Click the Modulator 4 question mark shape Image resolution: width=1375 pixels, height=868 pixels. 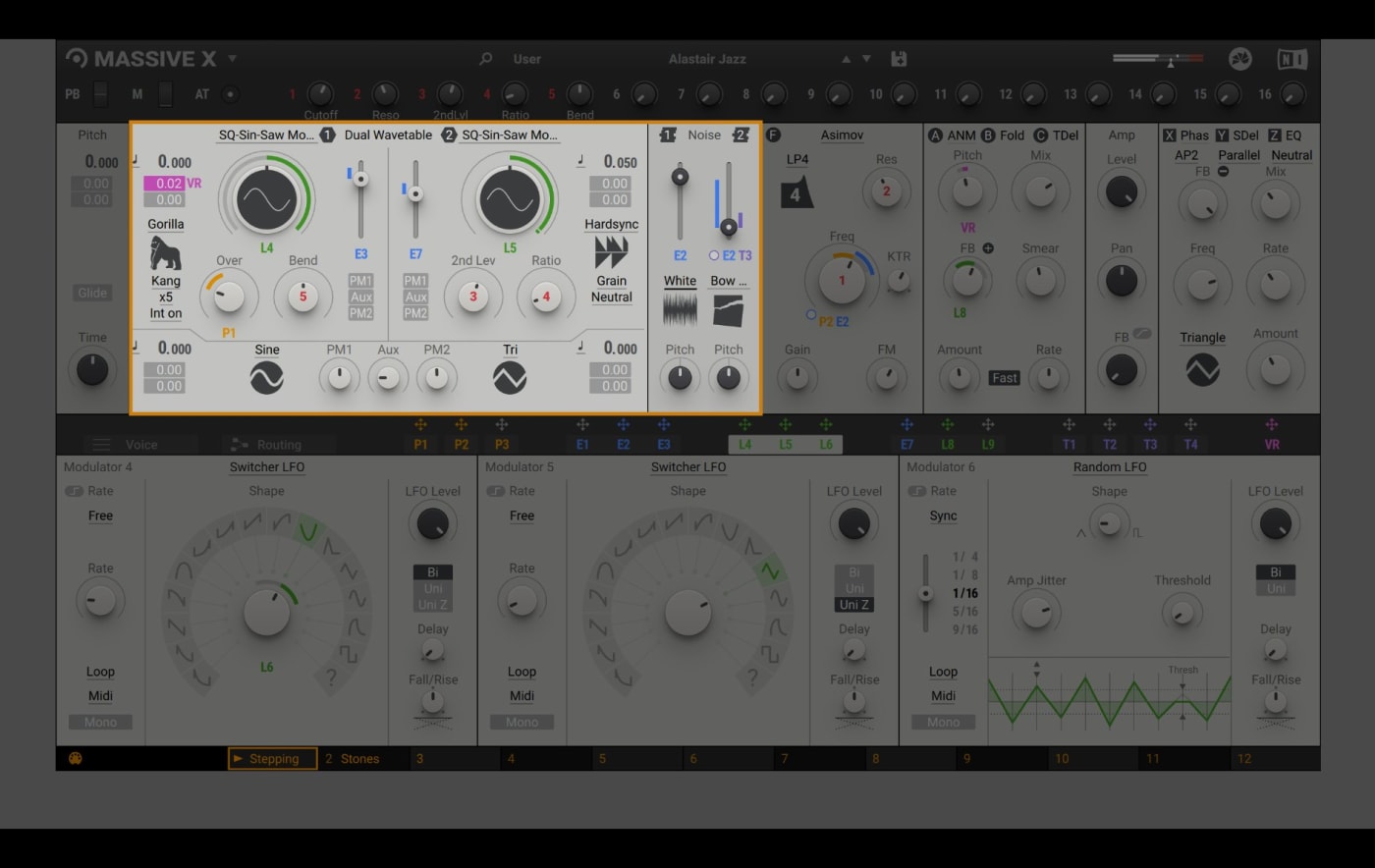[331, 677]
